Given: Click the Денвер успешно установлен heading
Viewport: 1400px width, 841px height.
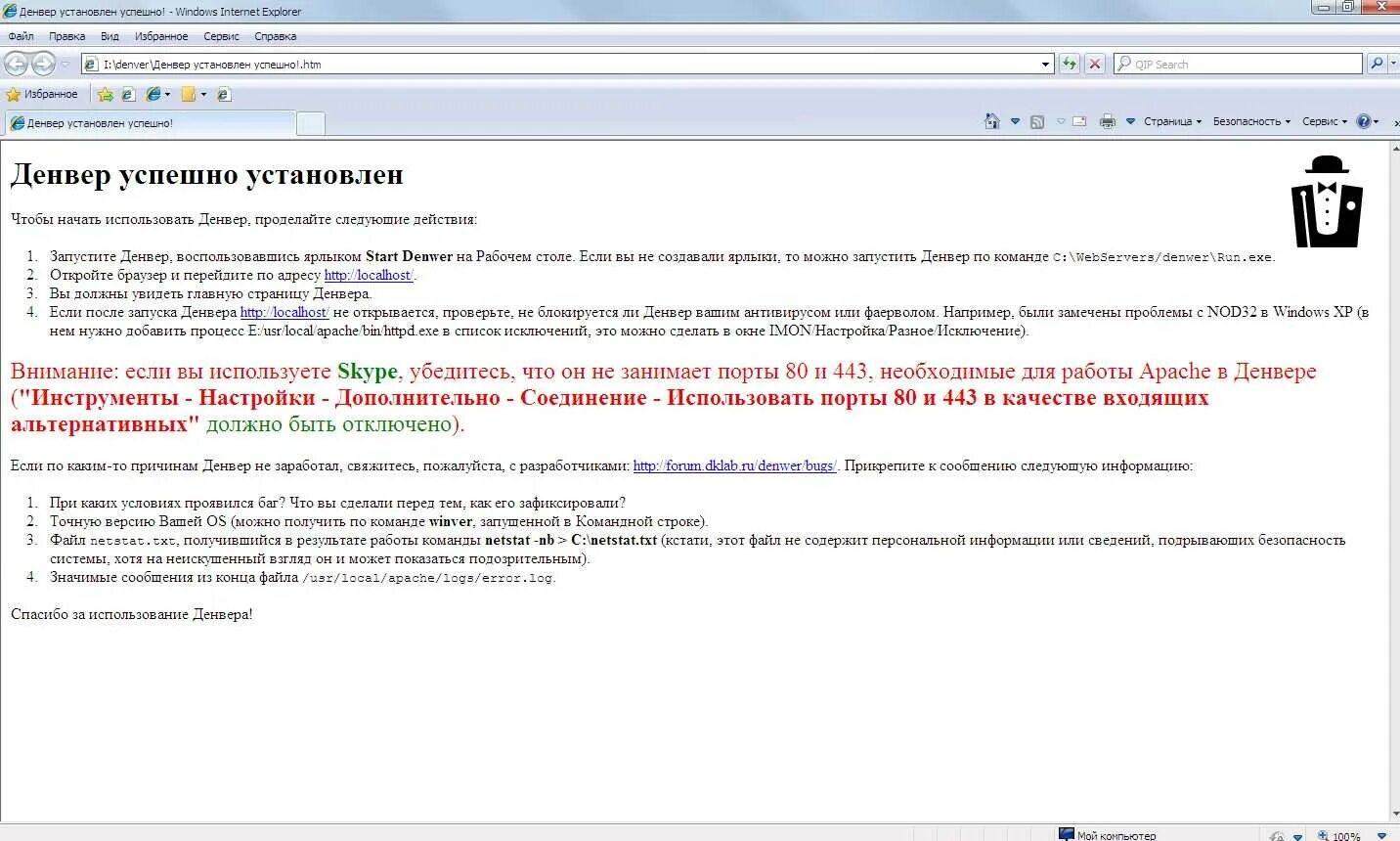Looking at the screenshot, I should pos(206,174).
